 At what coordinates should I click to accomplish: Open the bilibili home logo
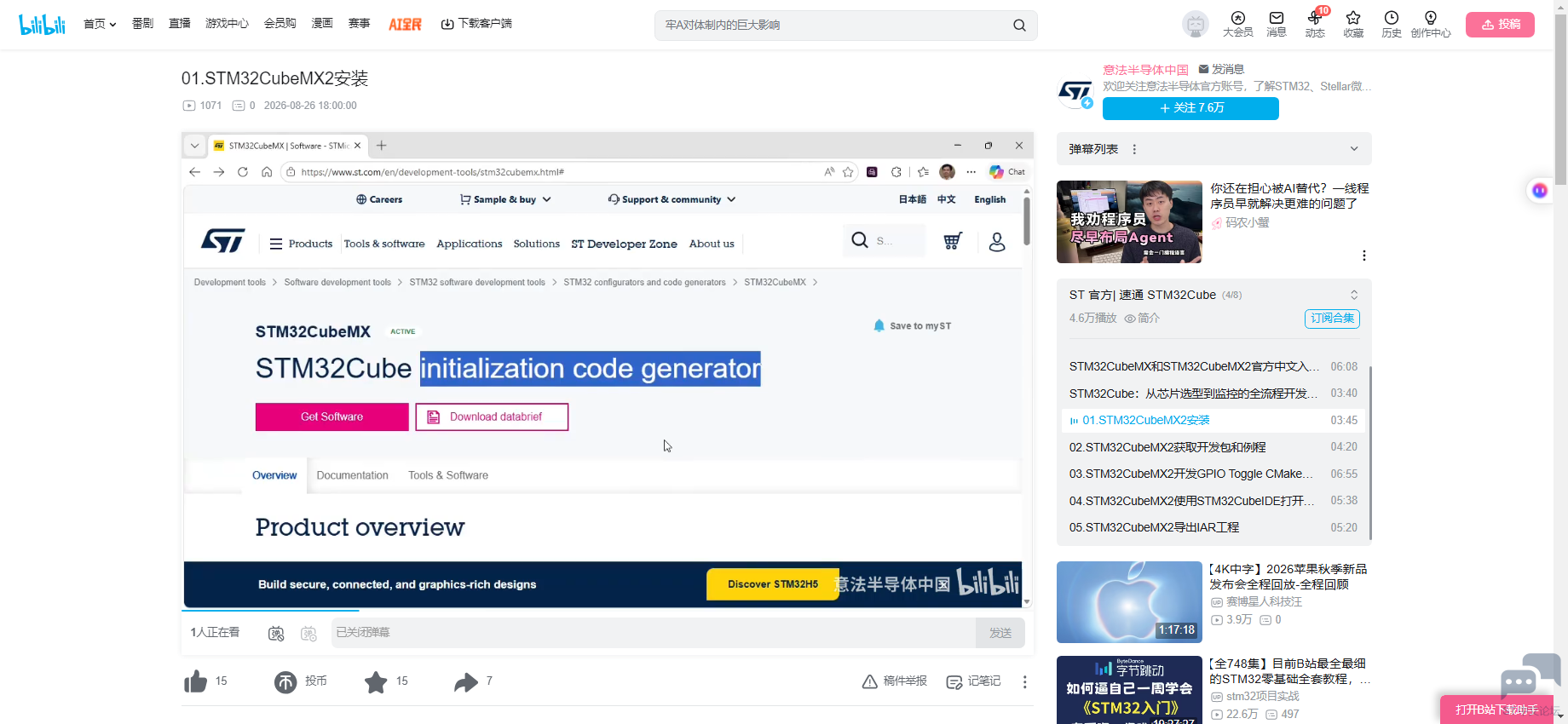(x=42, y=25)
